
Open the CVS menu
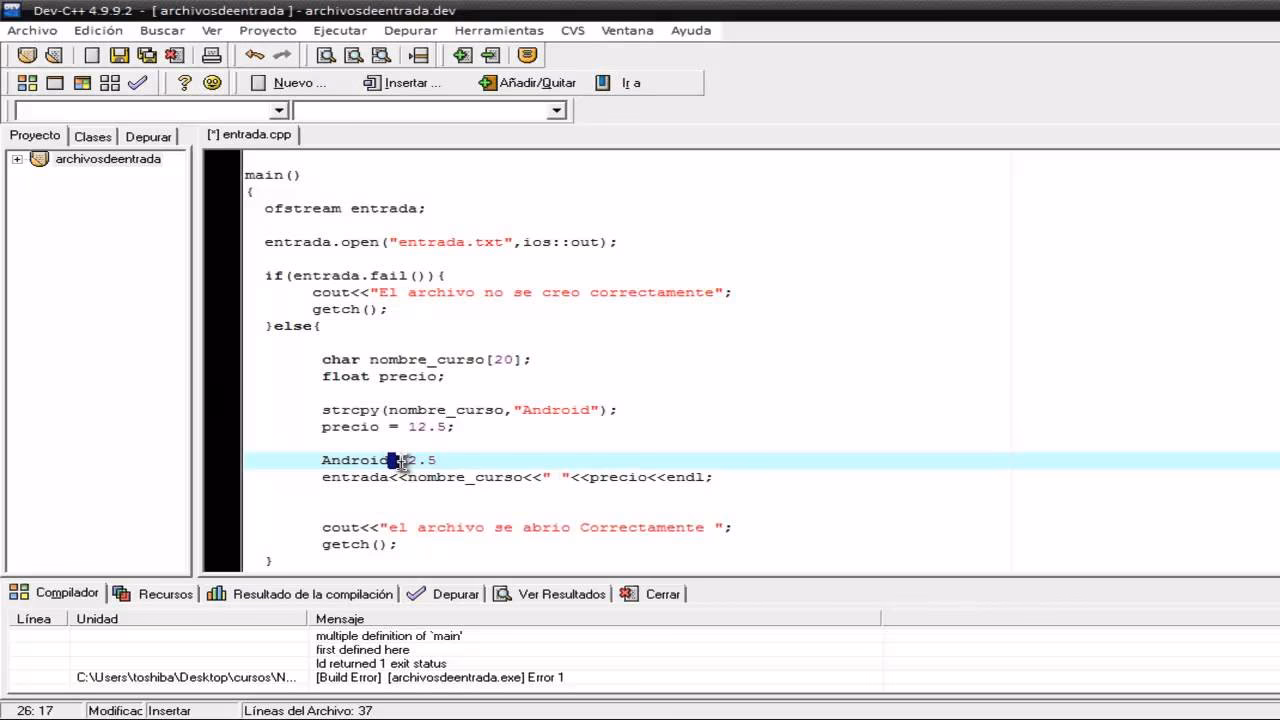click(573, 31)
